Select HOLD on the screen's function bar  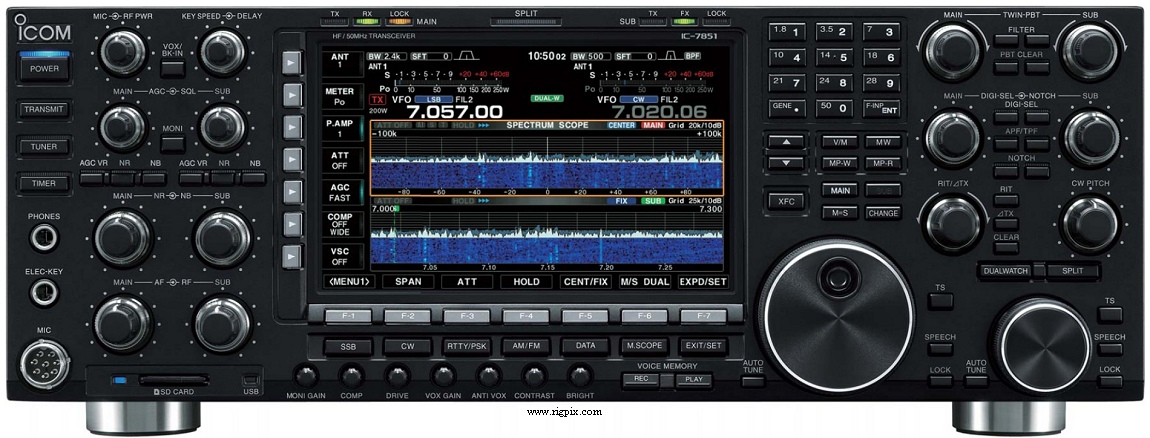[x=527, y=281]
